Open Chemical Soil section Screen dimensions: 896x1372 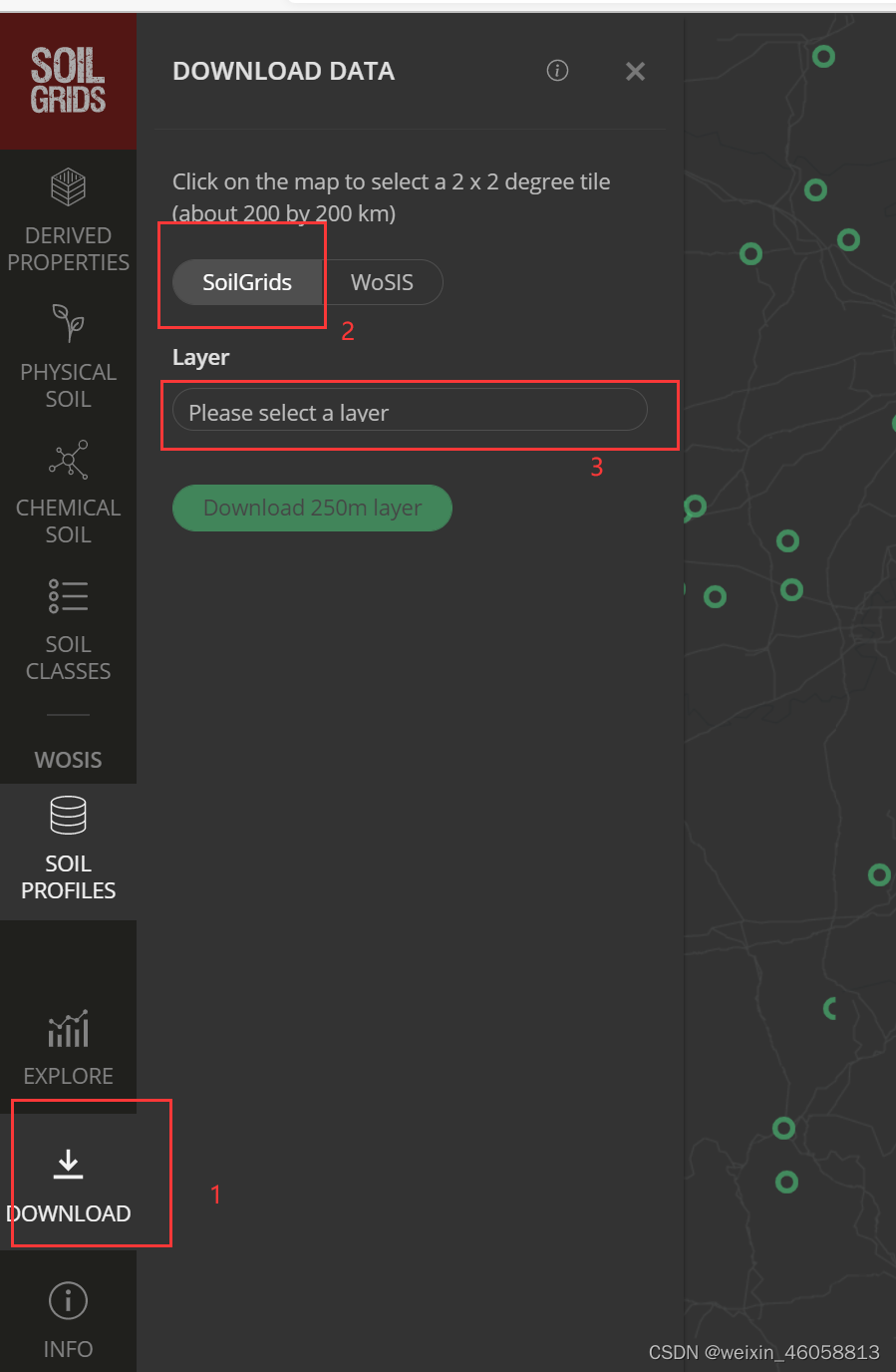coord(68,494)
